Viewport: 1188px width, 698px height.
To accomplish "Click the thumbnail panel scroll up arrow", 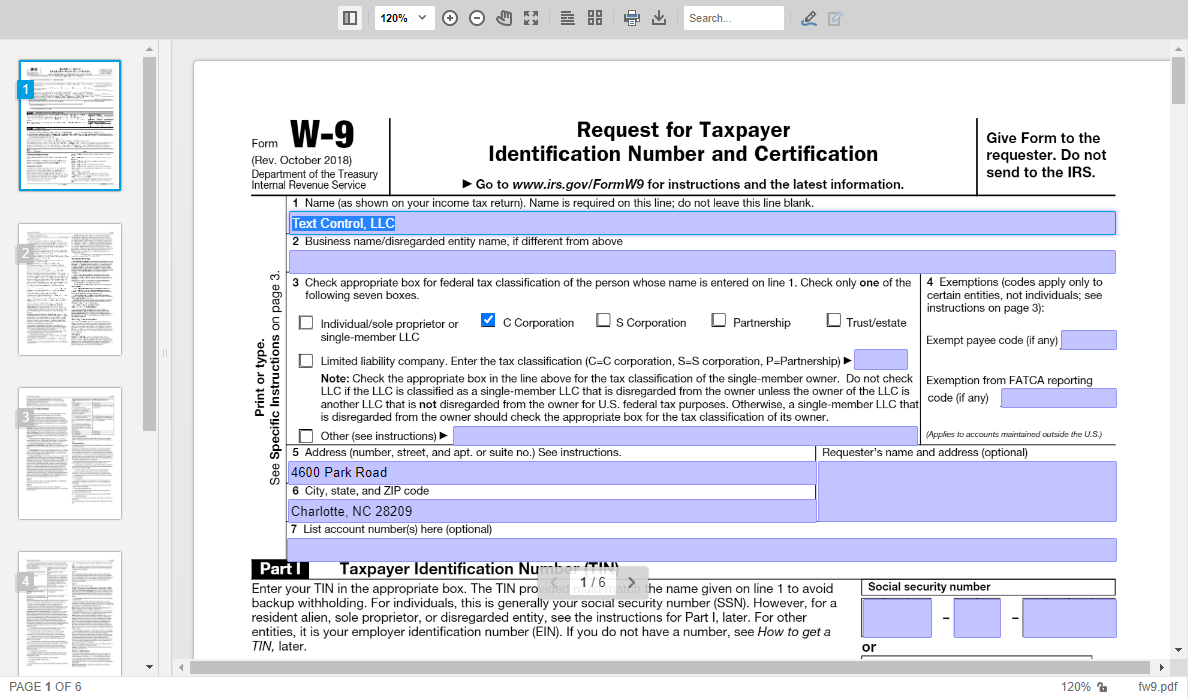I will pyautogui.click(x=149, y=49).
